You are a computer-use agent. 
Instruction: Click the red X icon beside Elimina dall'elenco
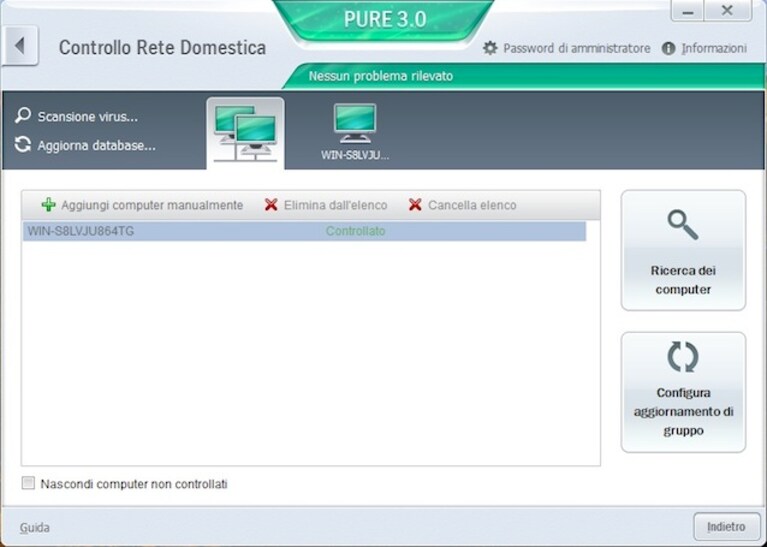pos(271,205)
